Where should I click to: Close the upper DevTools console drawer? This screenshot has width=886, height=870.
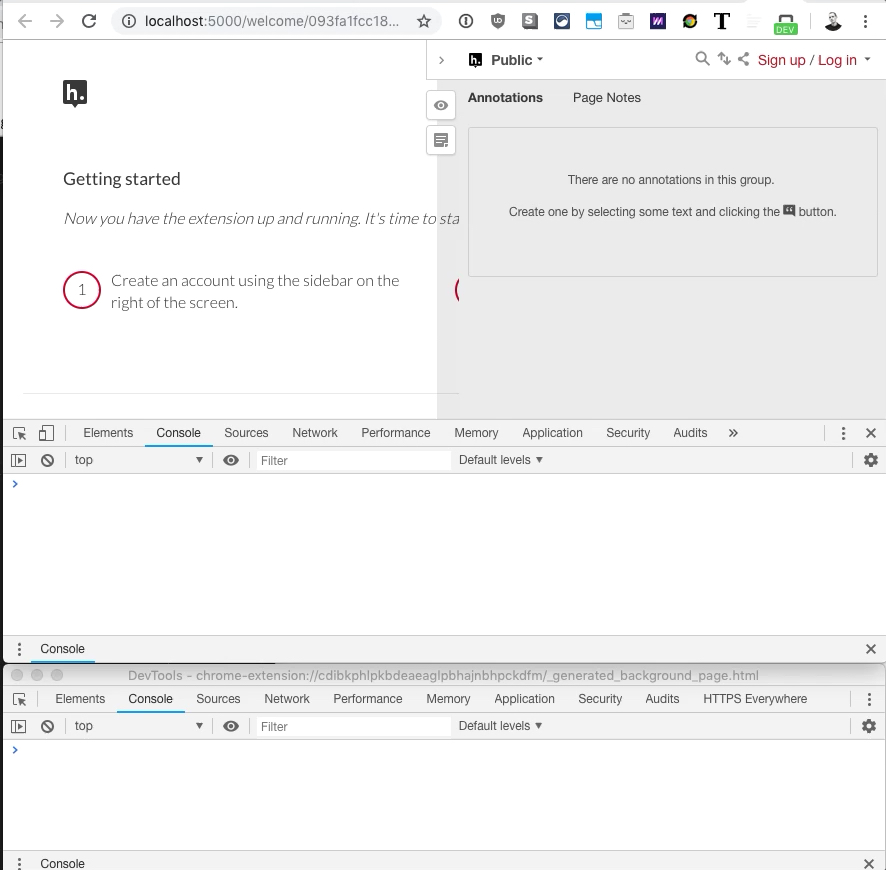tap(871, 649)
